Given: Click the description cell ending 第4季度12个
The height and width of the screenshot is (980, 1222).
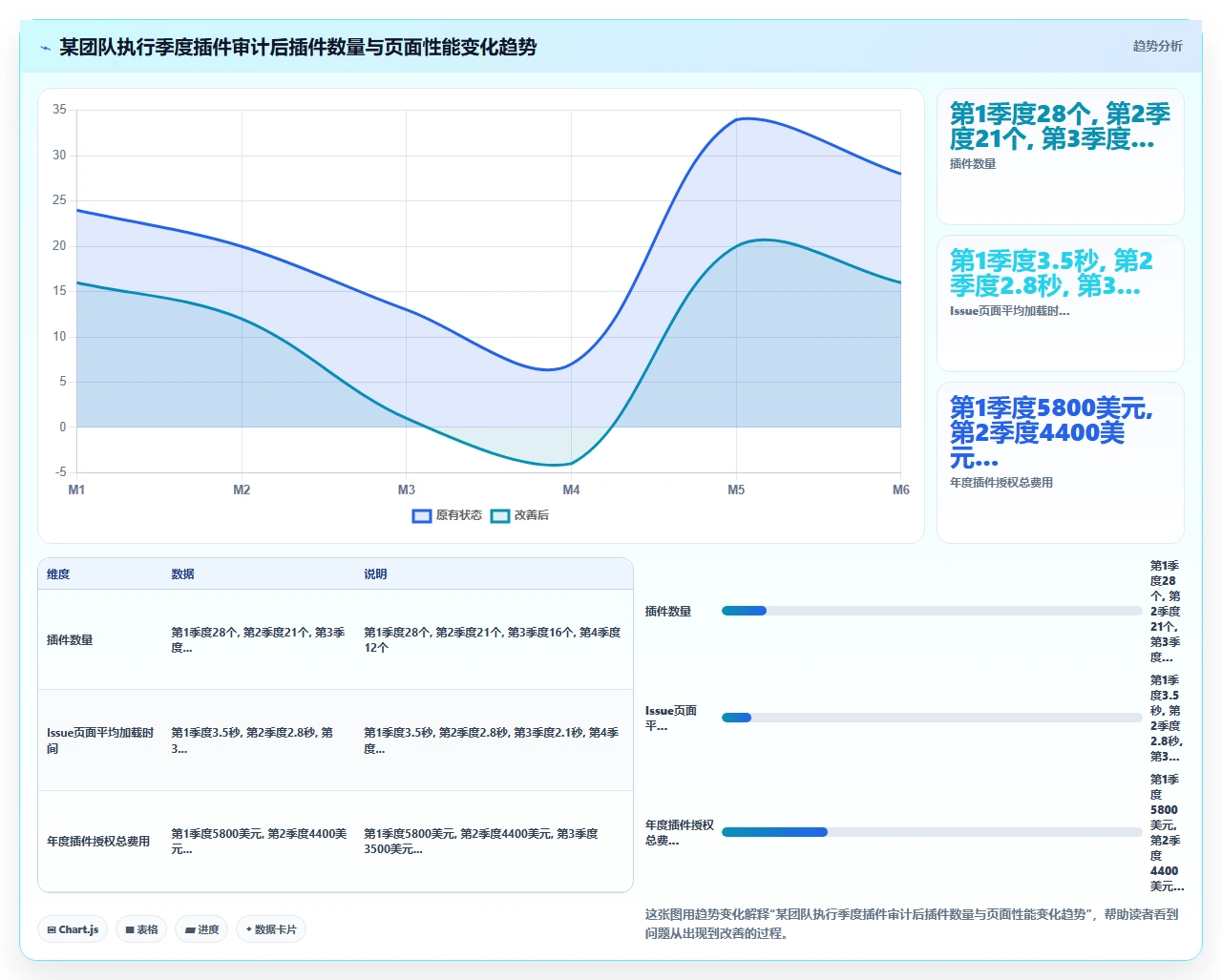Looking at the screenshot, I should [x=493, y=640].
